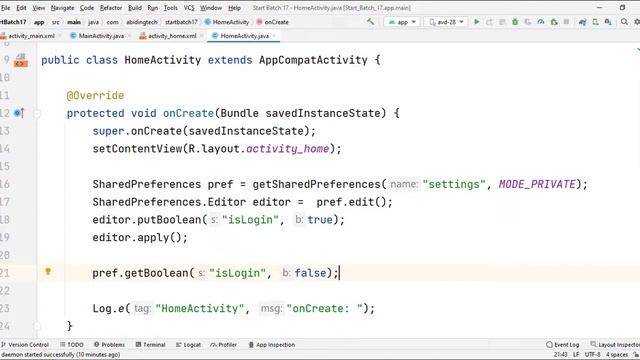Open the Device Manager phone icon

click(x=596, y=22)
